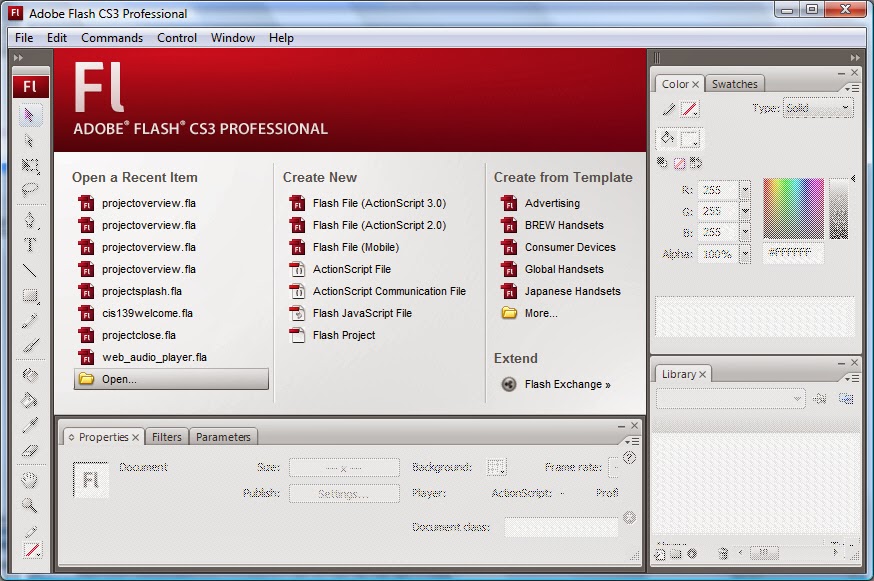Image resolution: width=874 pixels, height=581 pixels.
Task: Click the toolbar stroke color swatch
Action: (x=32, y=550)
